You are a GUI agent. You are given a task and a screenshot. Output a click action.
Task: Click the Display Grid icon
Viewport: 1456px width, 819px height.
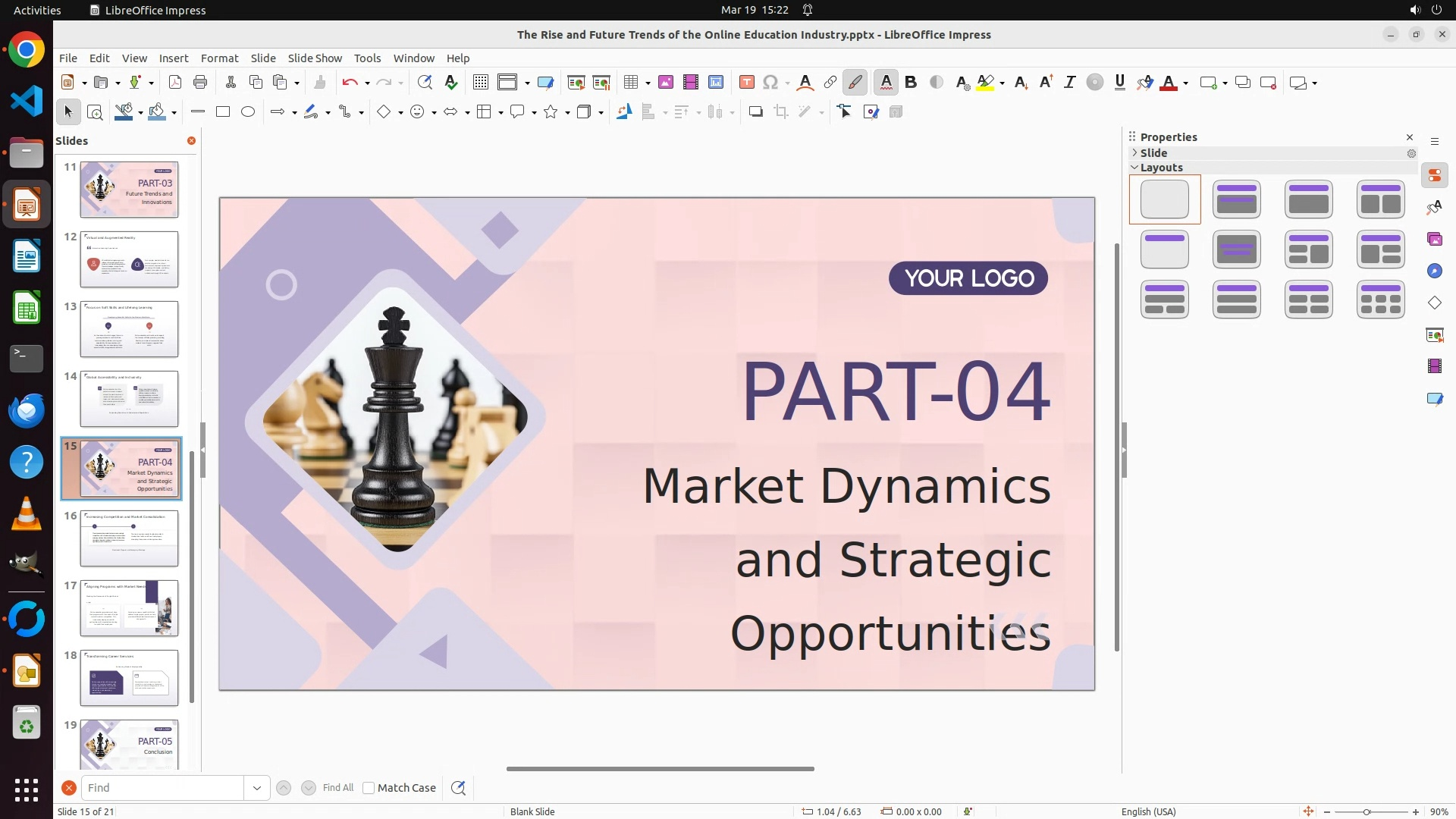[x=480, y=83]
